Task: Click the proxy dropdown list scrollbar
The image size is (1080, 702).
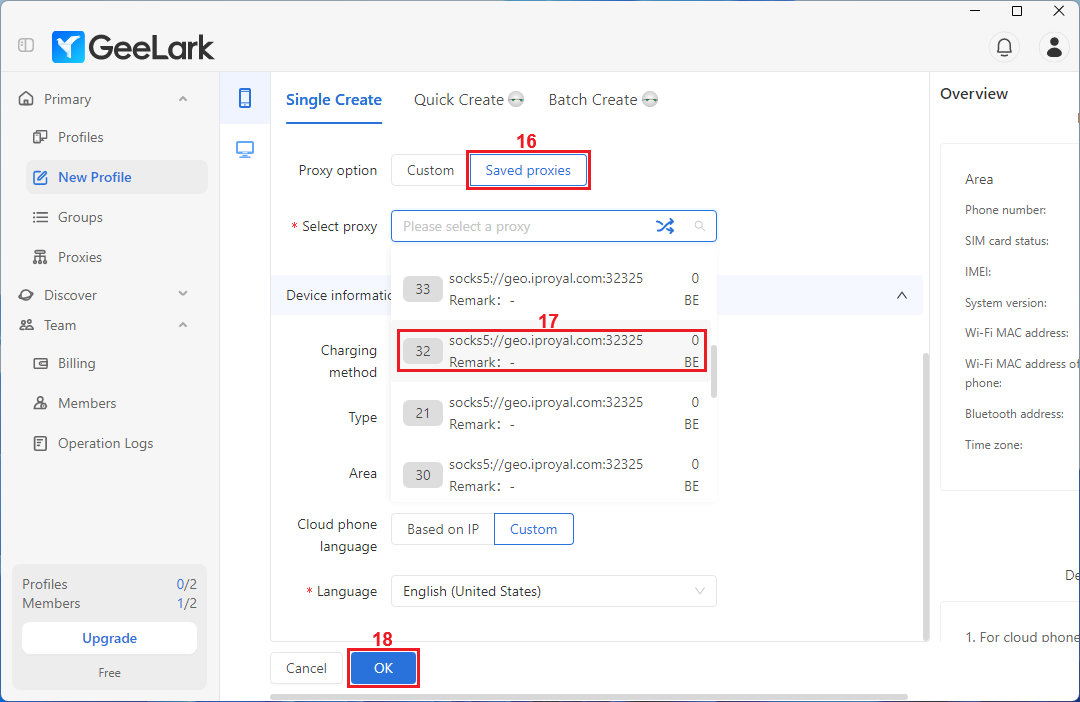Action: pyautogui.click(x=713, y=372)
